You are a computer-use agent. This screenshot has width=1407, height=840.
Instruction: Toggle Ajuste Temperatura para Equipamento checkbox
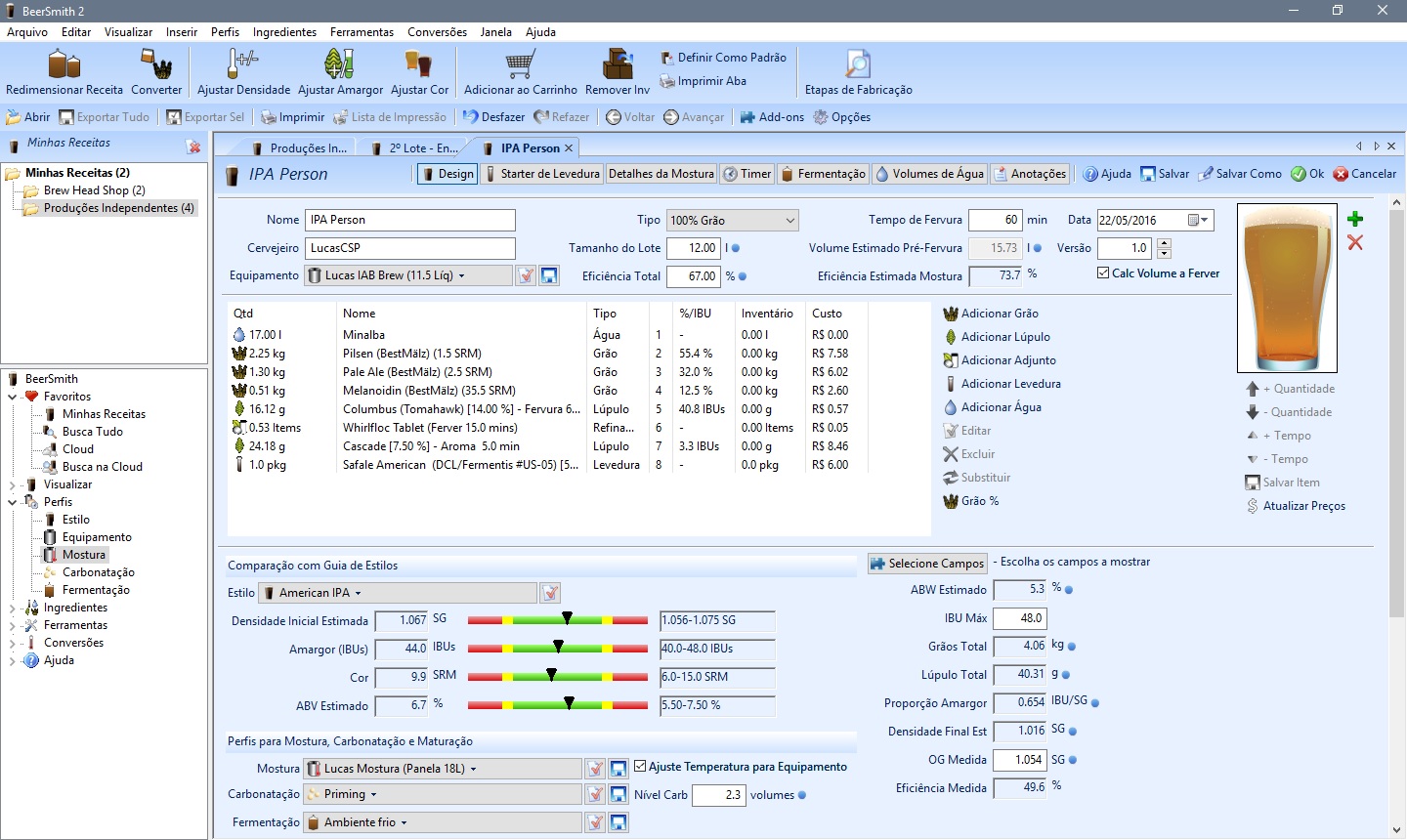[640, 767]
